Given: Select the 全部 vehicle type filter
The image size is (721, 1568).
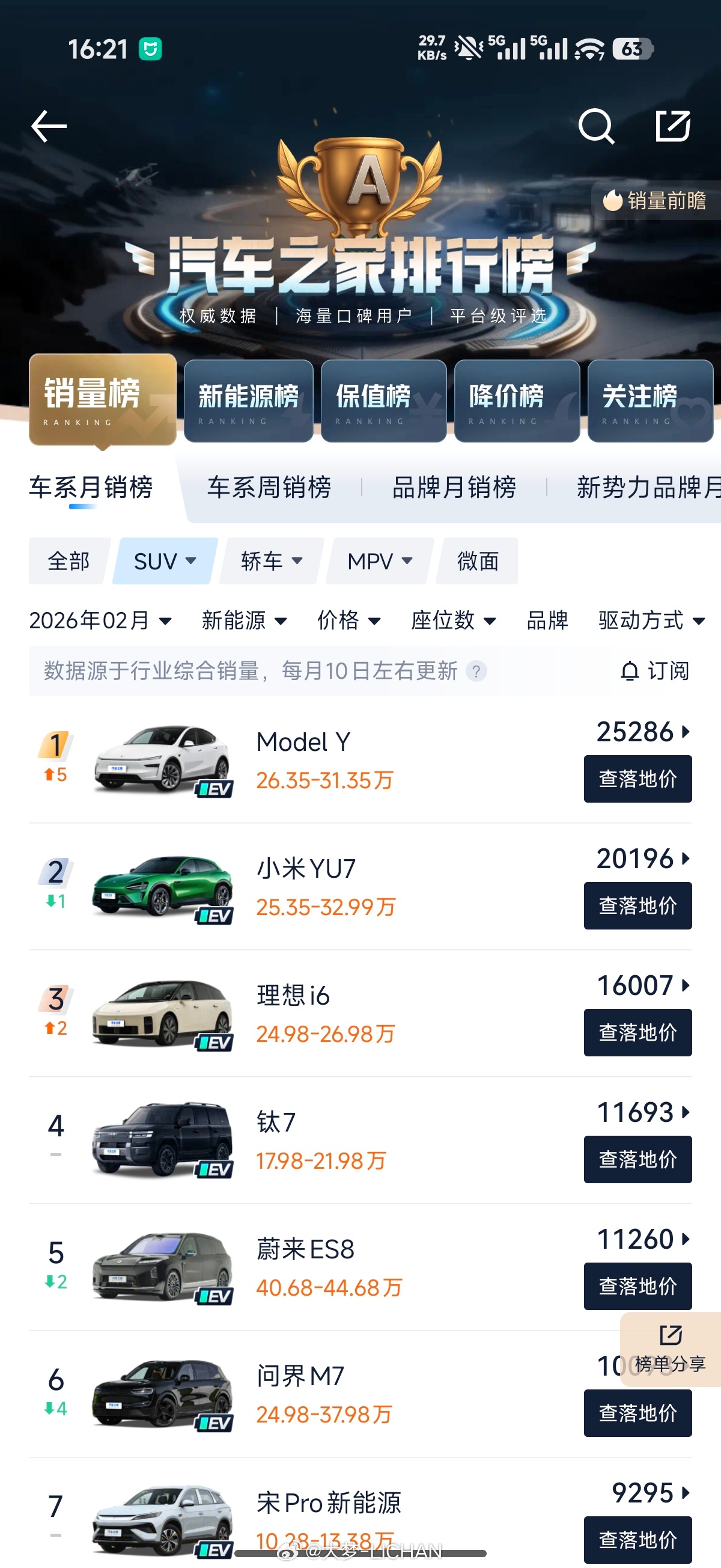Looking at the screenshot, I should [x=68, y=560].
